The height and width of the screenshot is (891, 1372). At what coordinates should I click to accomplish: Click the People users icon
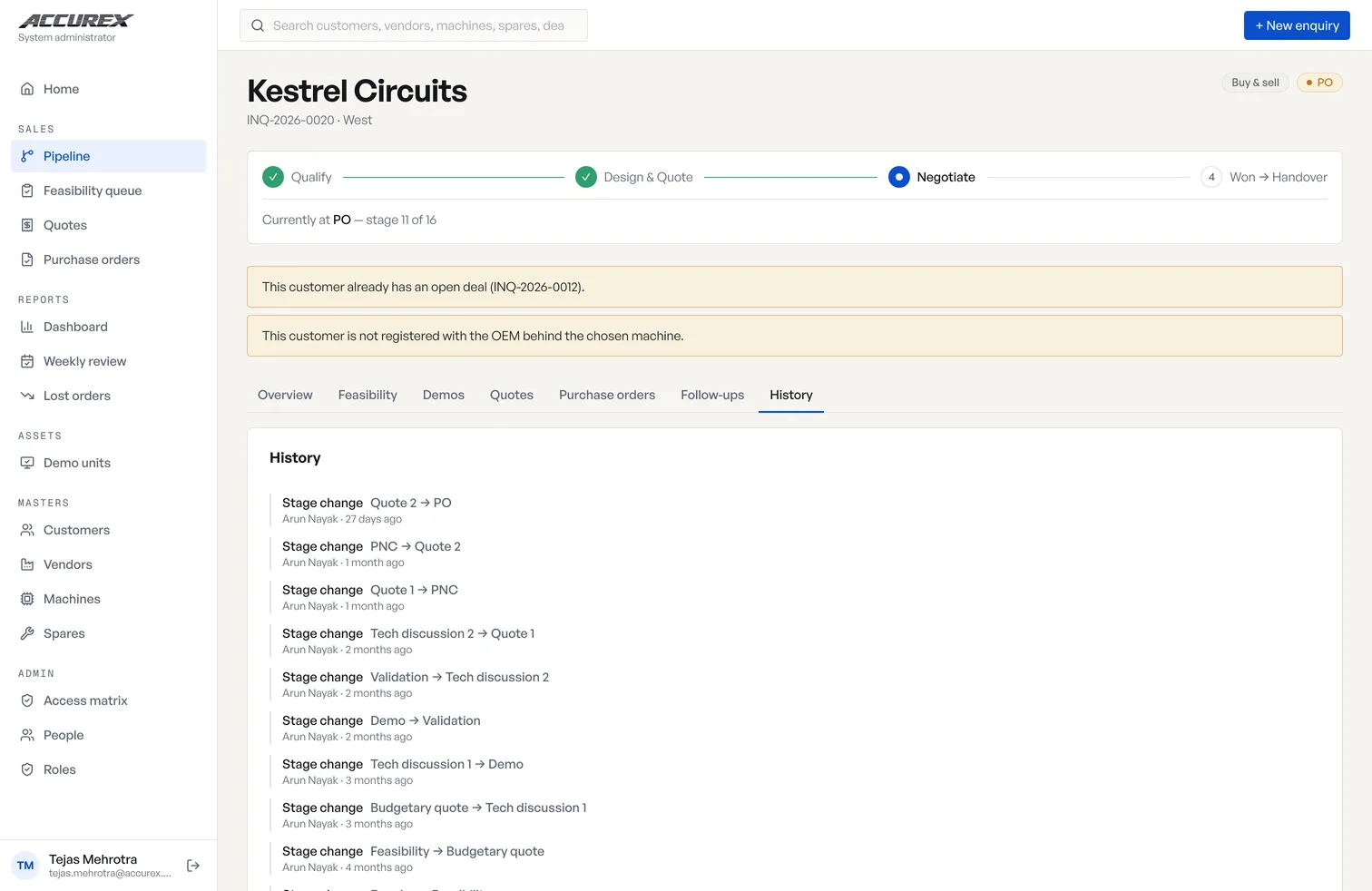tap(27, 735)
